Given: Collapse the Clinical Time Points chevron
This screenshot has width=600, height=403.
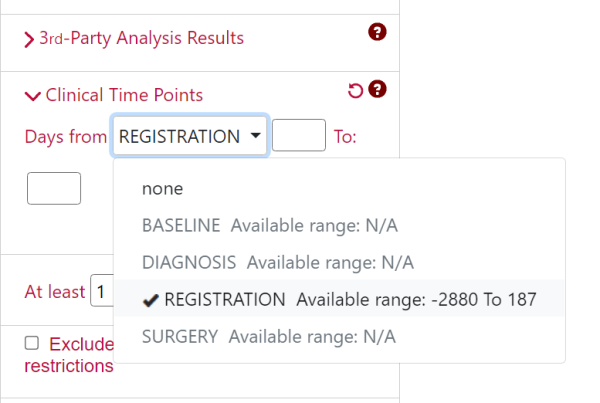Looking at the screenshot, I should tap(33, 96).
